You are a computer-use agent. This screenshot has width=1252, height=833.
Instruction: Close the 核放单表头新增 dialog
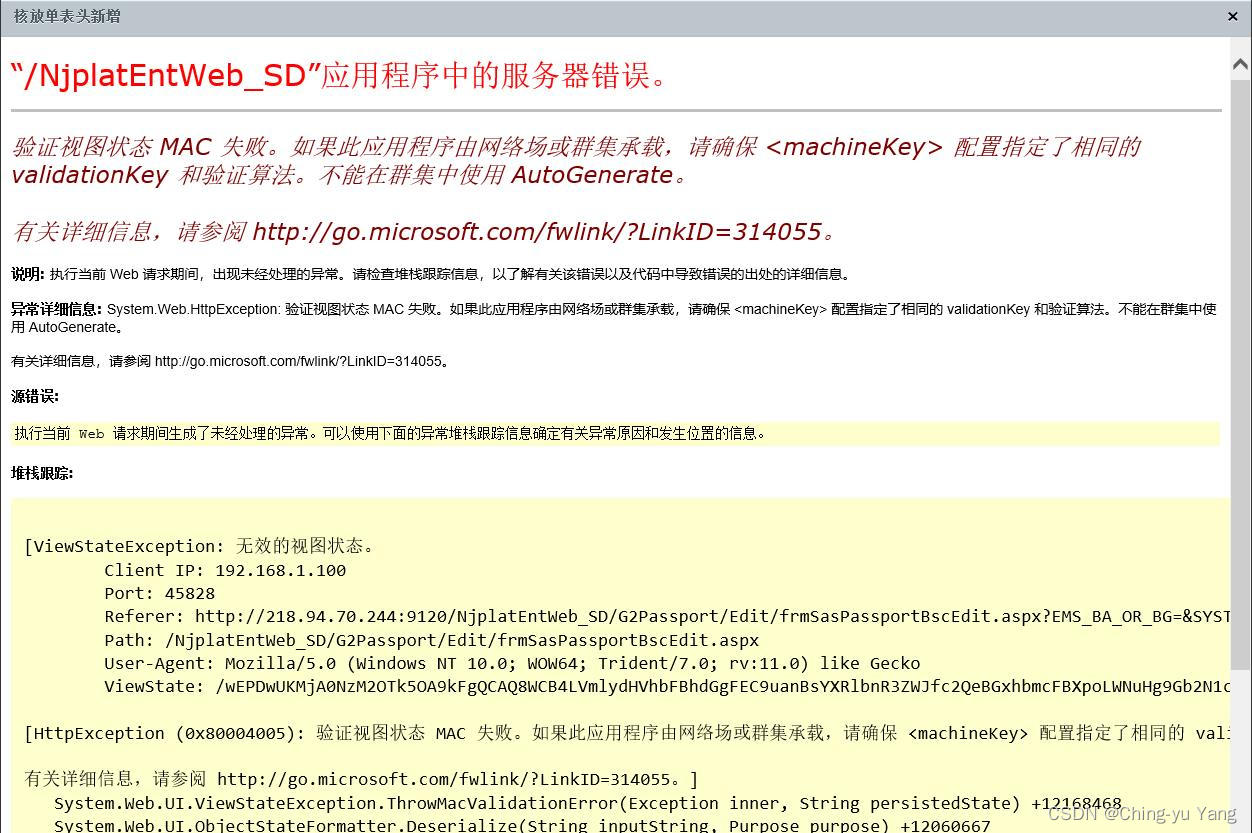pyautogui.click(x=1233, y=16)
